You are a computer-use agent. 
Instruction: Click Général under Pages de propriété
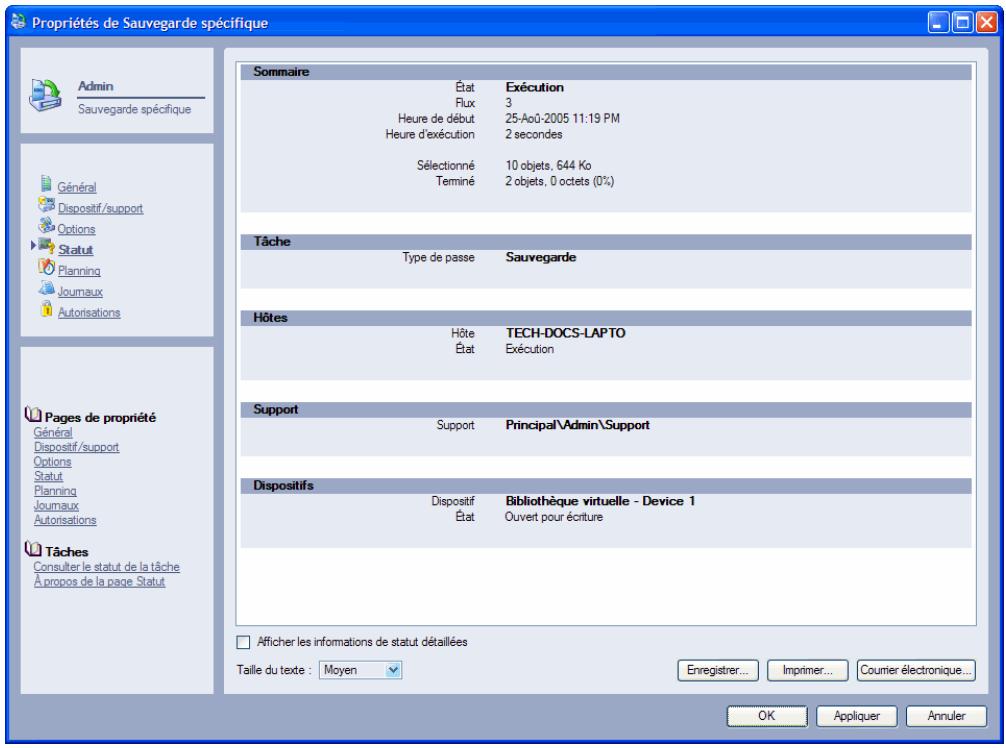53,432
